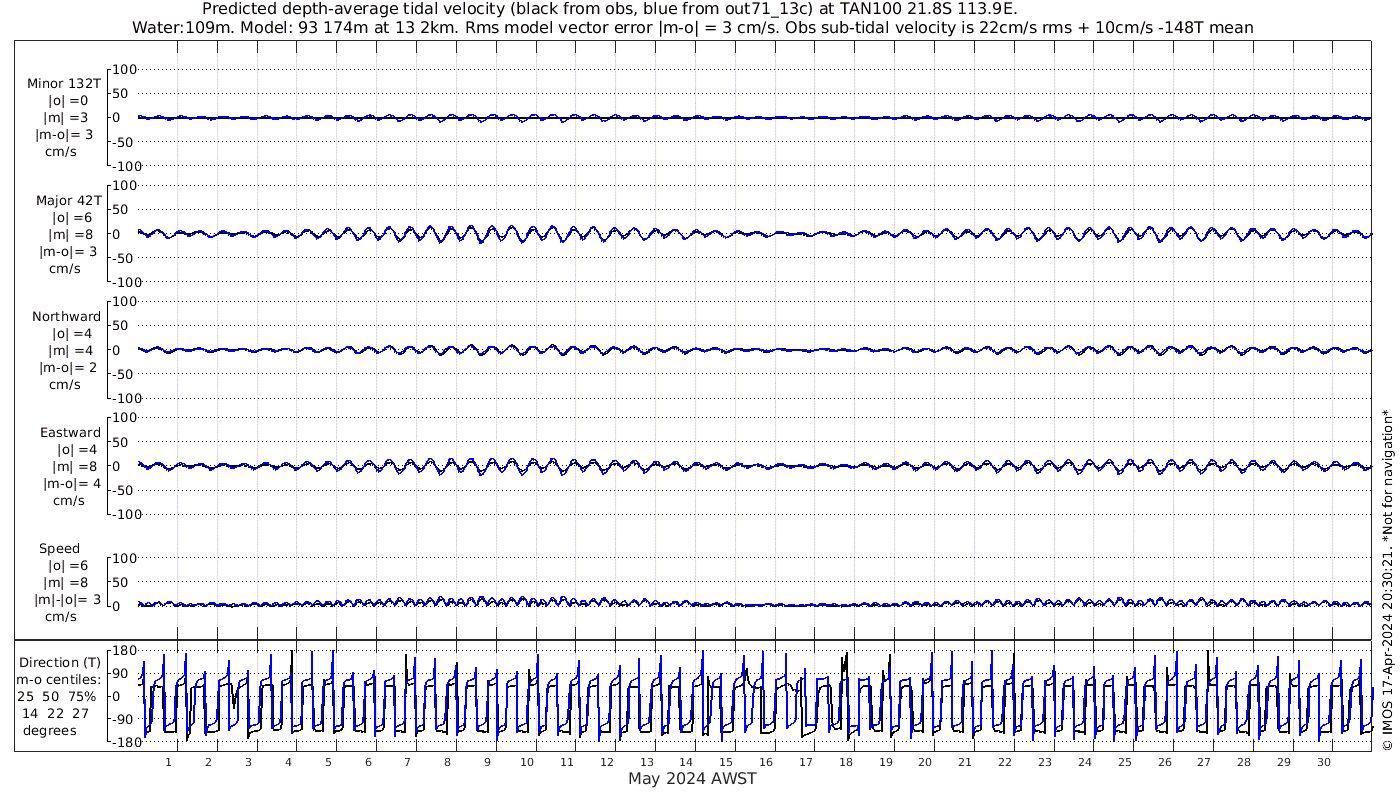Click the 'Speed' panel label
This screenshot has height=800, width=1400.
tap(60, 548)
